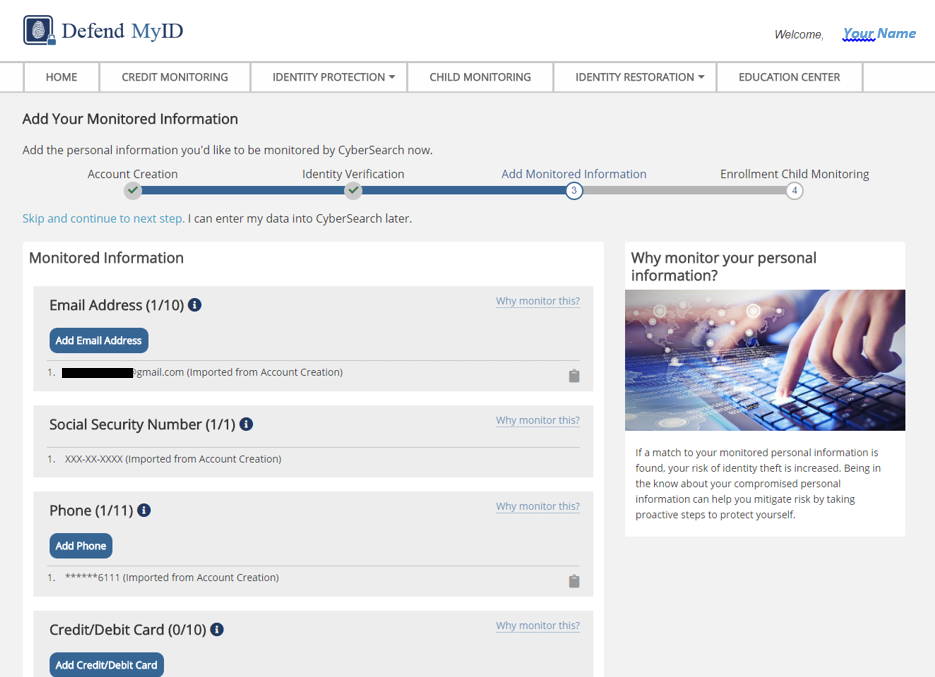This screenshot has height=677, width=935.
Task: Click the Account Creation completed step marker
Action: 133,191
